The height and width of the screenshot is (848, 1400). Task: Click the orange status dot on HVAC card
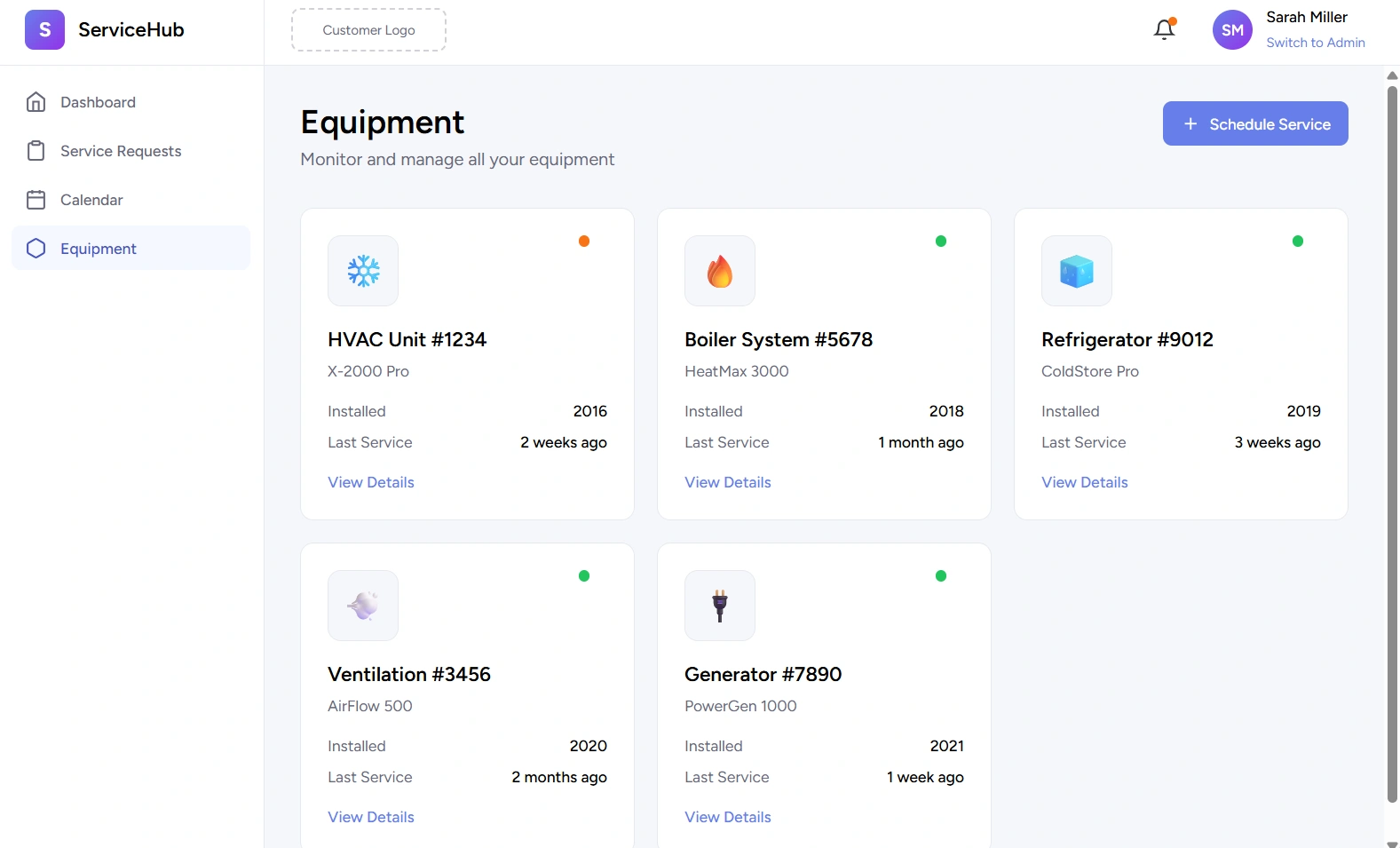click(584, 241)
